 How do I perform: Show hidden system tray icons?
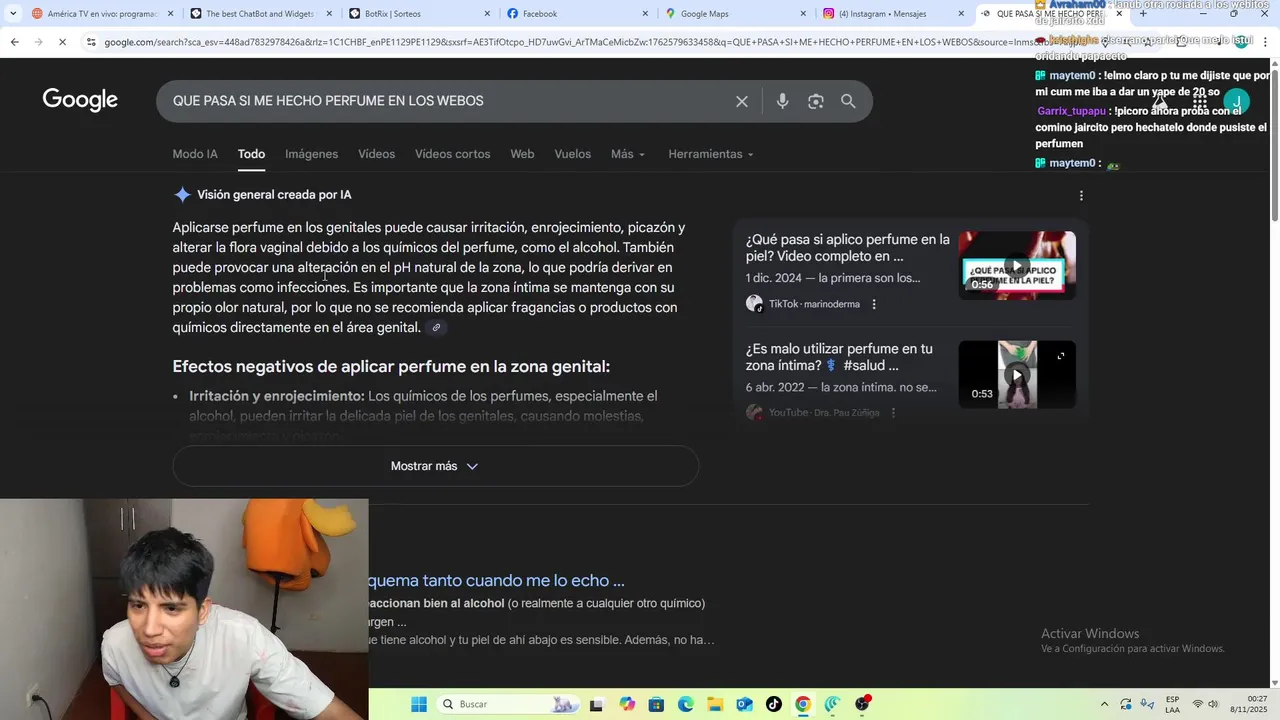pos(1104,704)
